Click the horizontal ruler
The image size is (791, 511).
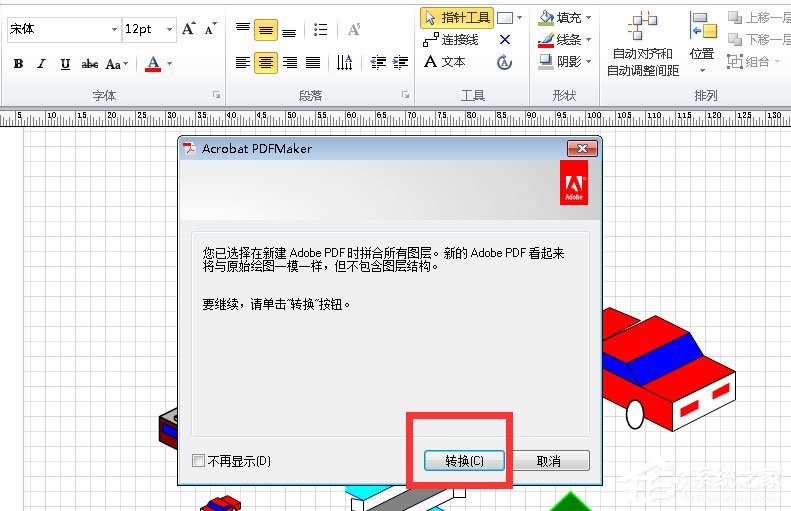click(396, 118)
